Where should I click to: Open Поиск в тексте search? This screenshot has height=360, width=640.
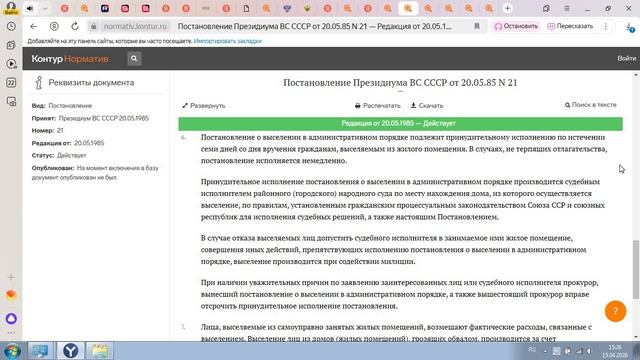click(591, 105)
